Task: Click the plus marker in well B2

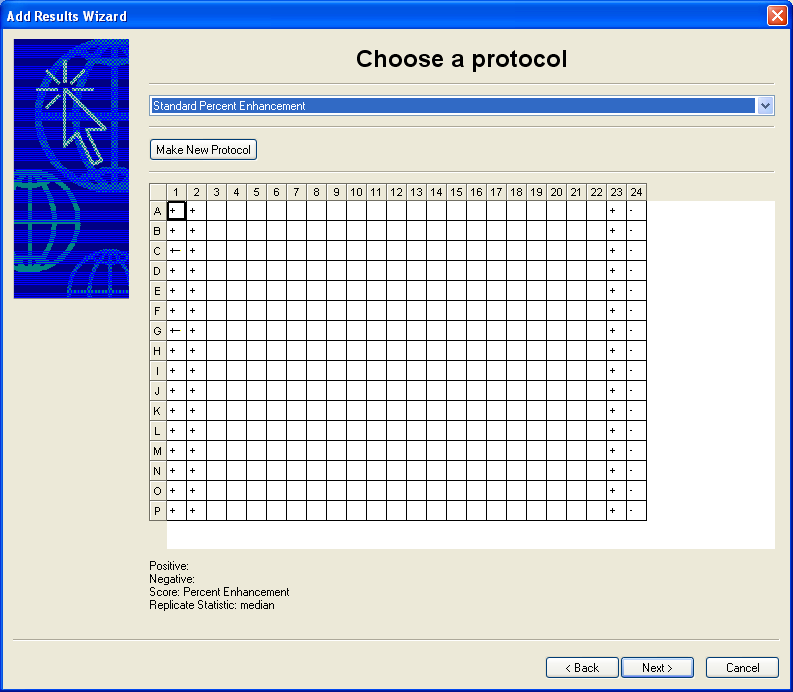Action: 196,231
